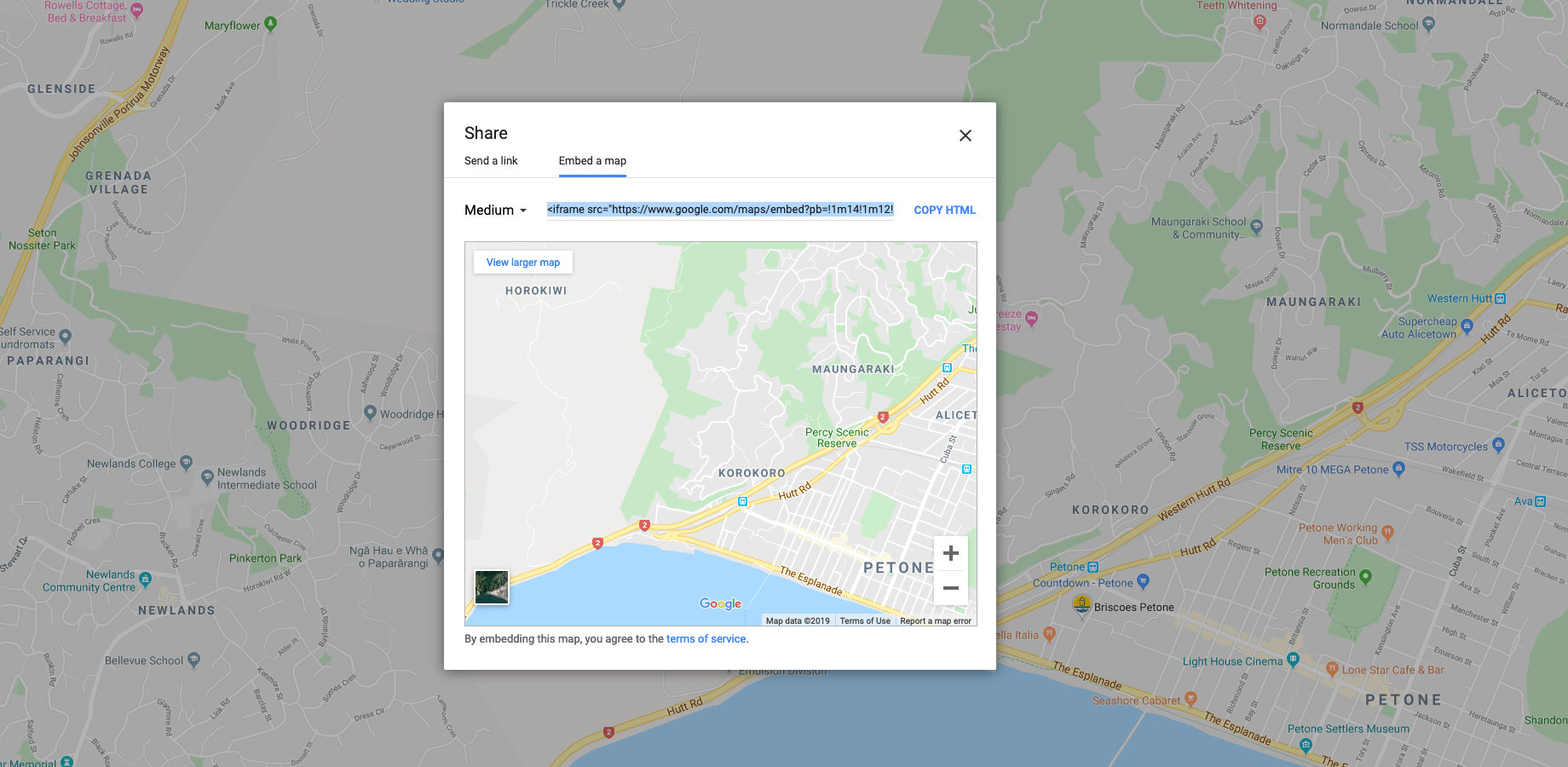Close the Share dialog
Viewport: 1568px width, 767px height.
(966, 136)
